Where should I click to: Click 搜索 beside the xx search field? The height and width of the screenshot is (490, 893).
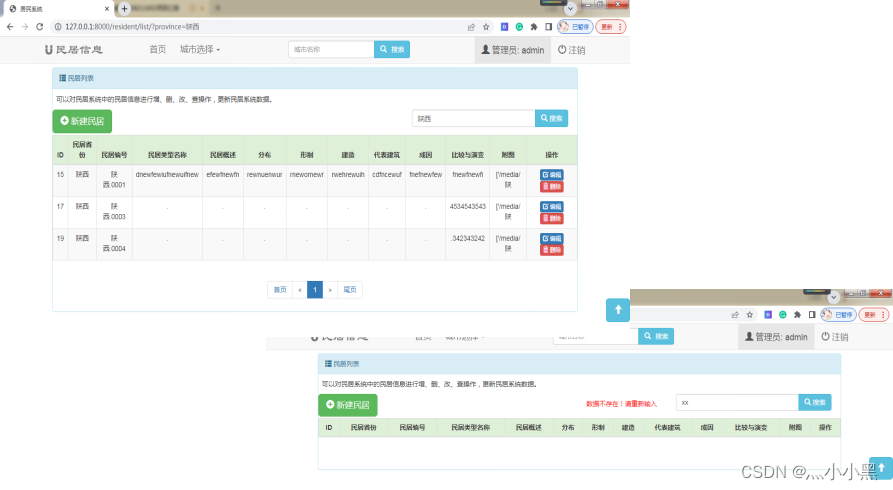tap(815, 402)
